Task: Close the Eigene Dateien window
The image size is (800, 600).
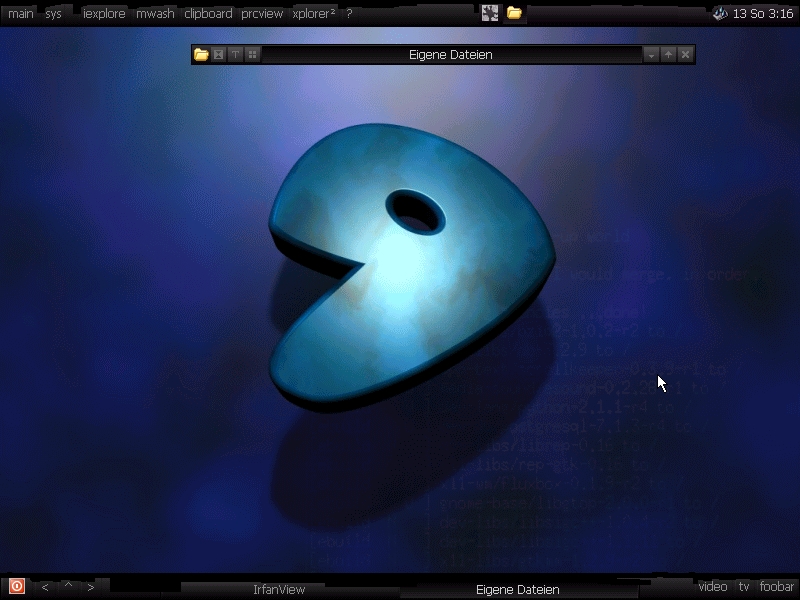Action: pos(686,55)
